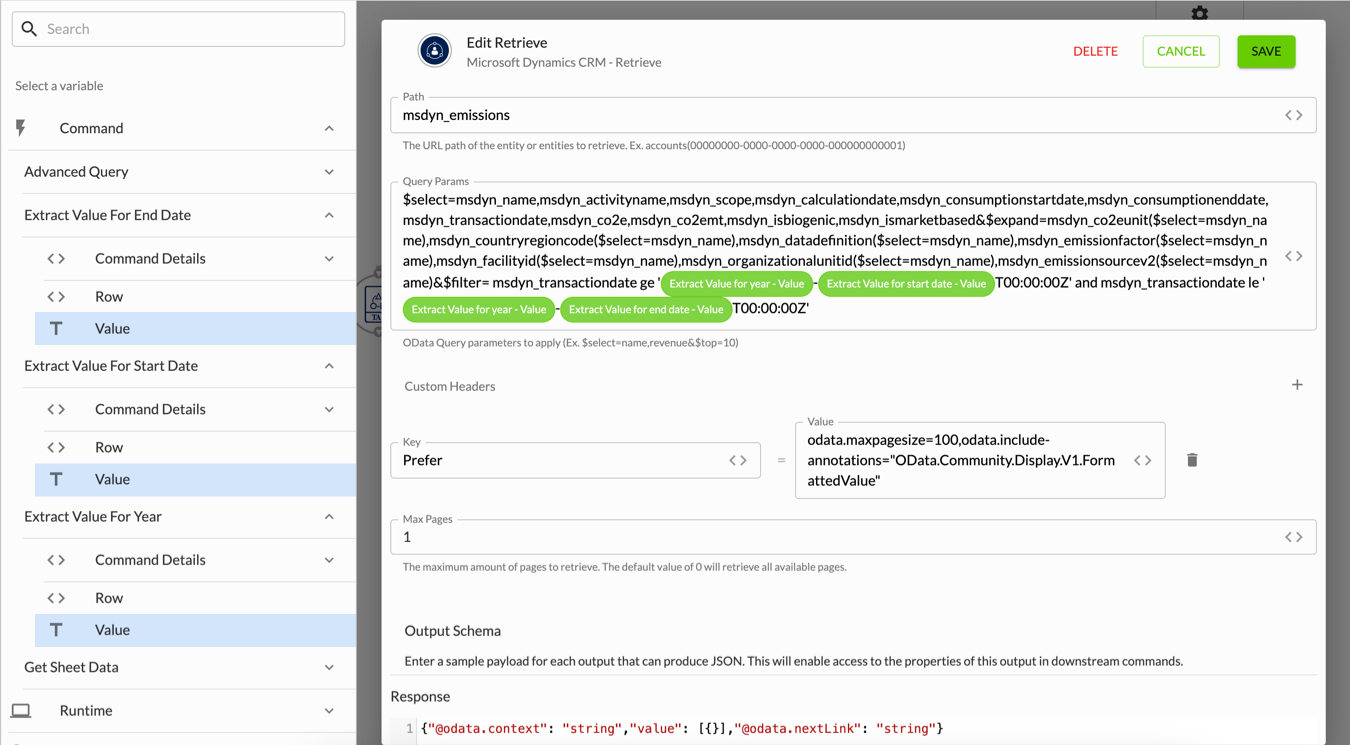Click text icon of End Date Value

[x=56, y=328]
